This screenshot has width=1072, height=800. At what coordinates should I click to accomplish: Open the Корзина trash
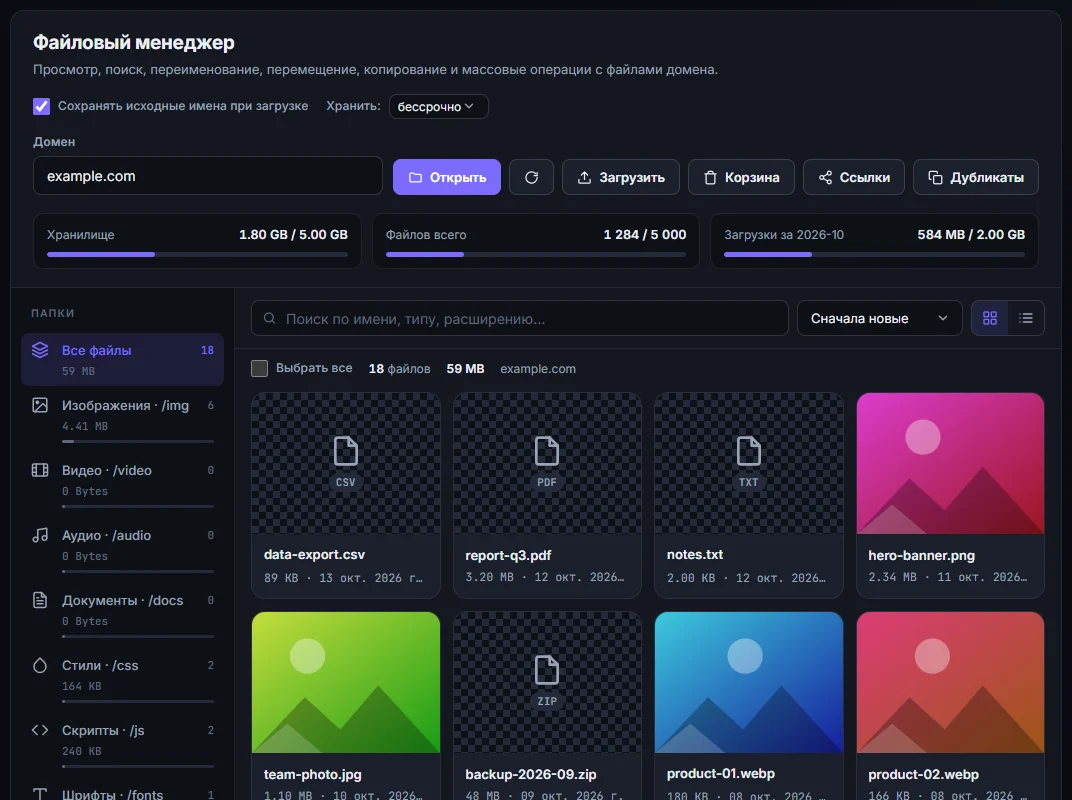pyautogui.click(x=741, y=177)
